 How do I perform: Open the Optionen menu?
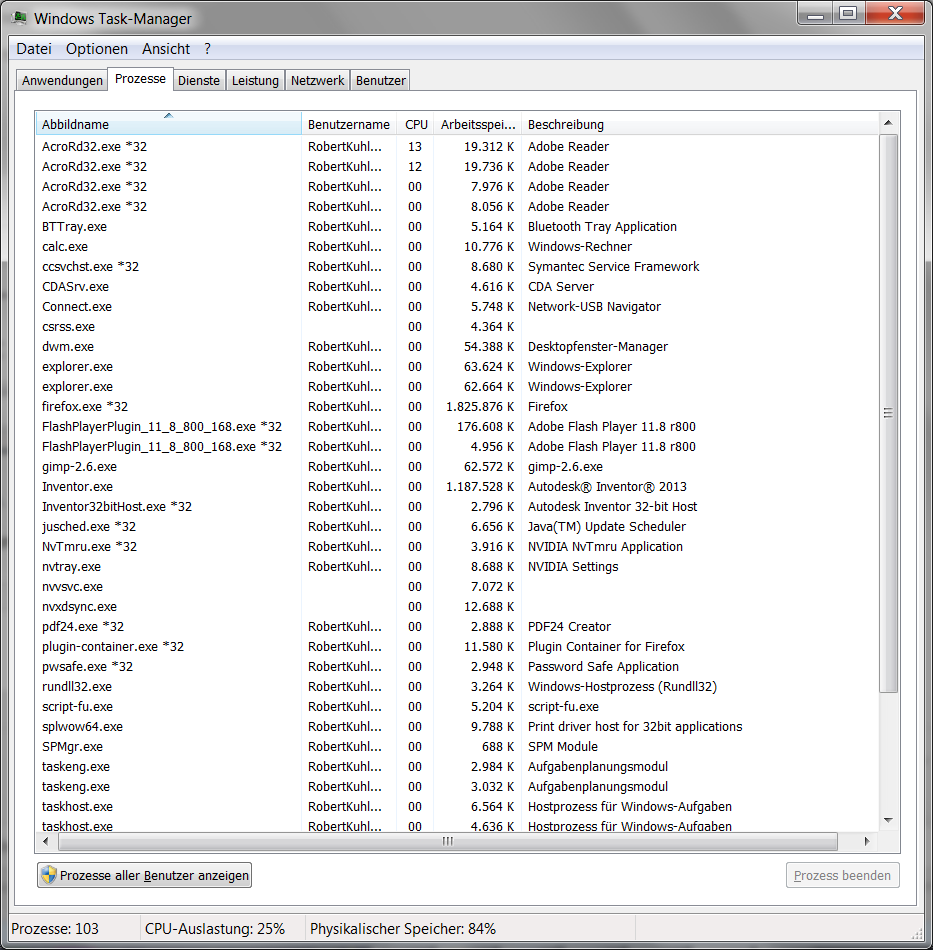tap(96, 48)
